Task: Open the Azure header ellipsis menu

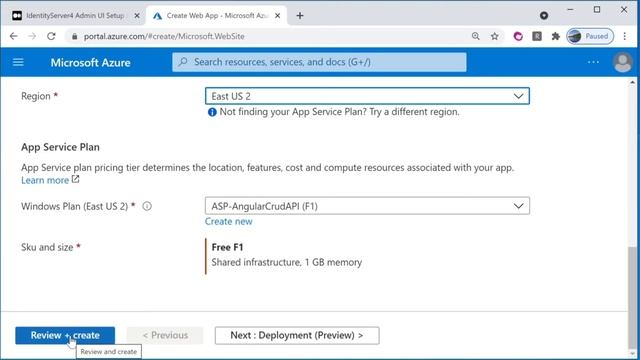Action: pos(593,62)
